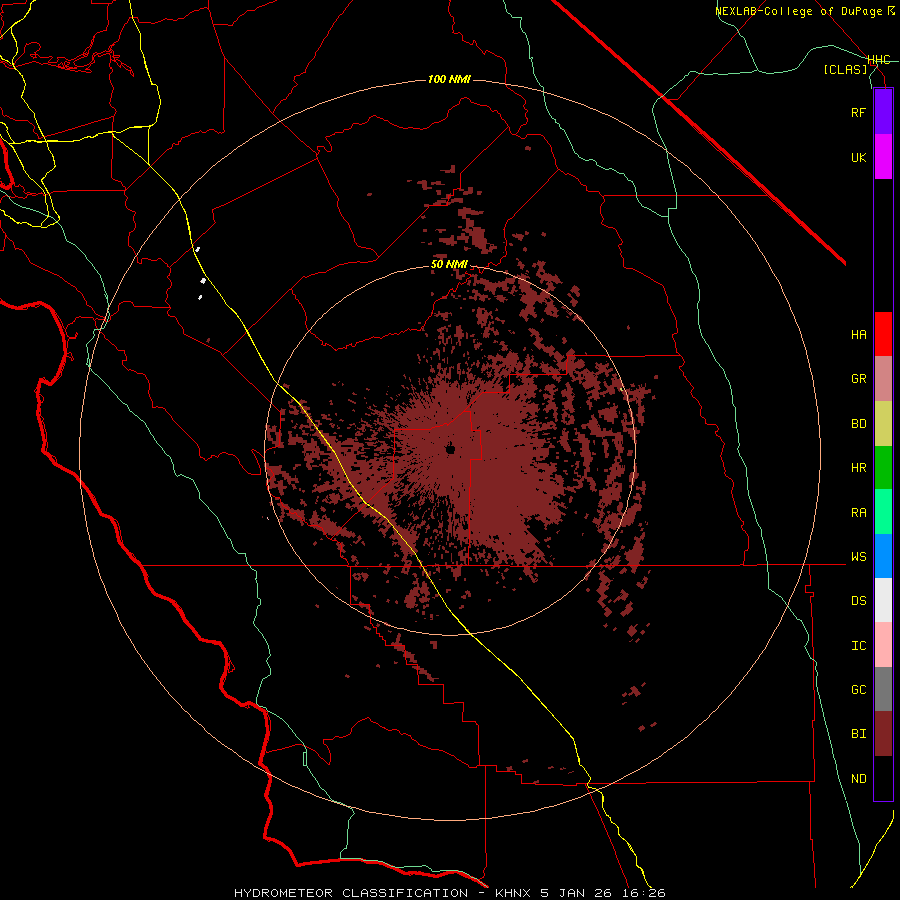Click the [CLAS] legend header
The height and width of the screenshot is (900, 900).
point(845,69)
